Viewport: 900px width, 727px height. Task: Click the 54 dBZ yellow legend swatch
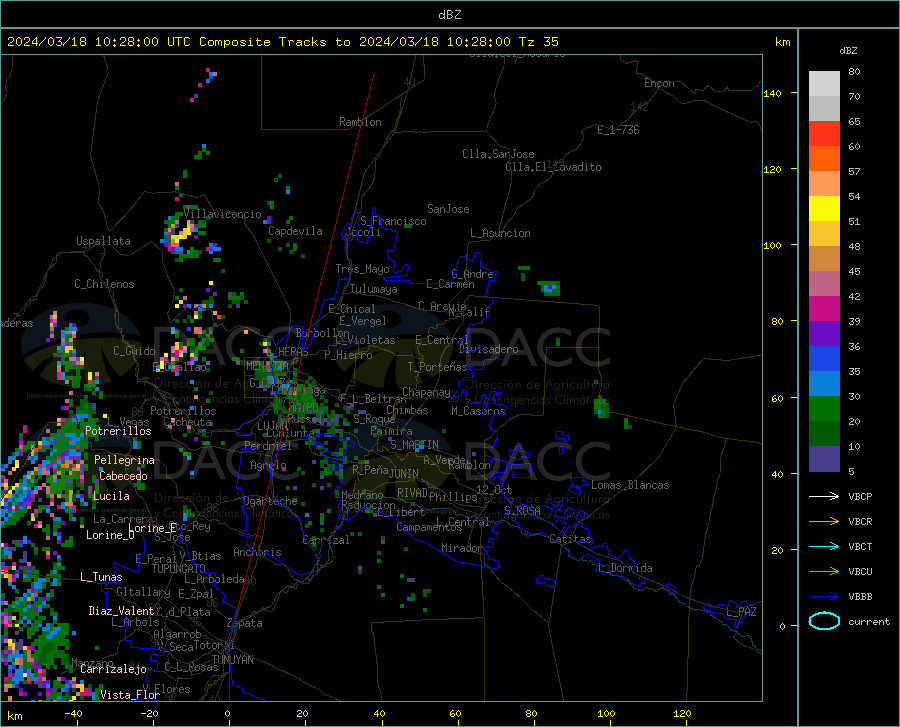[824, 208]
